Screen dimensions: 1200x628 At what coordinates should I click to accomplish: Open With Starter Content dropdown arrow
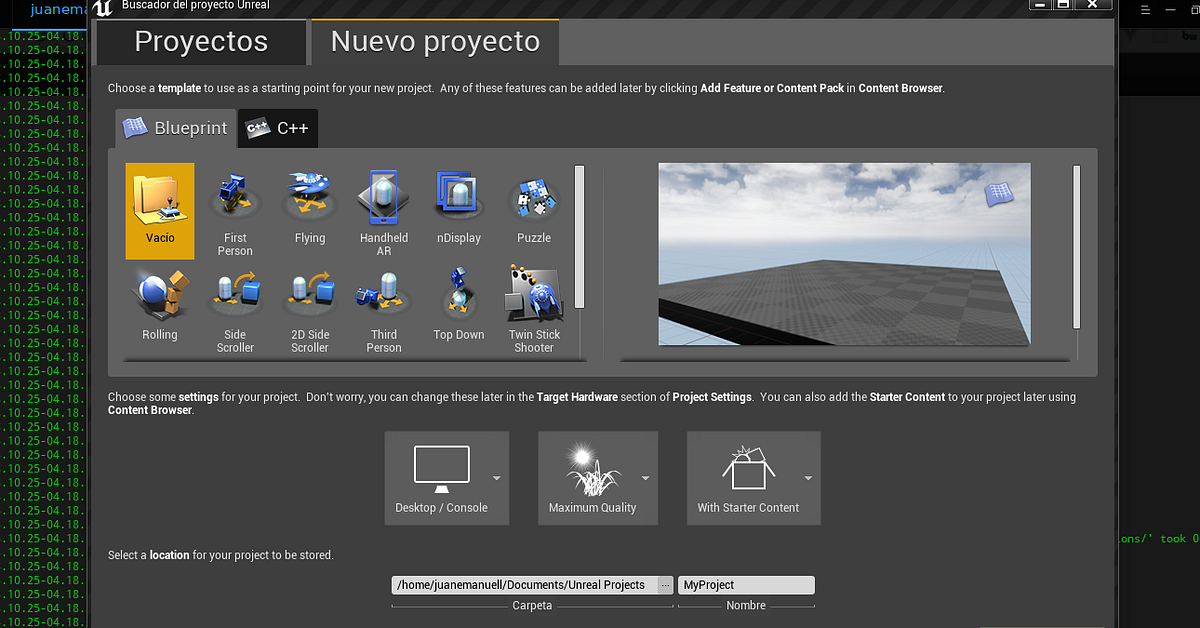pyautogui.click(x=808, y=478)
